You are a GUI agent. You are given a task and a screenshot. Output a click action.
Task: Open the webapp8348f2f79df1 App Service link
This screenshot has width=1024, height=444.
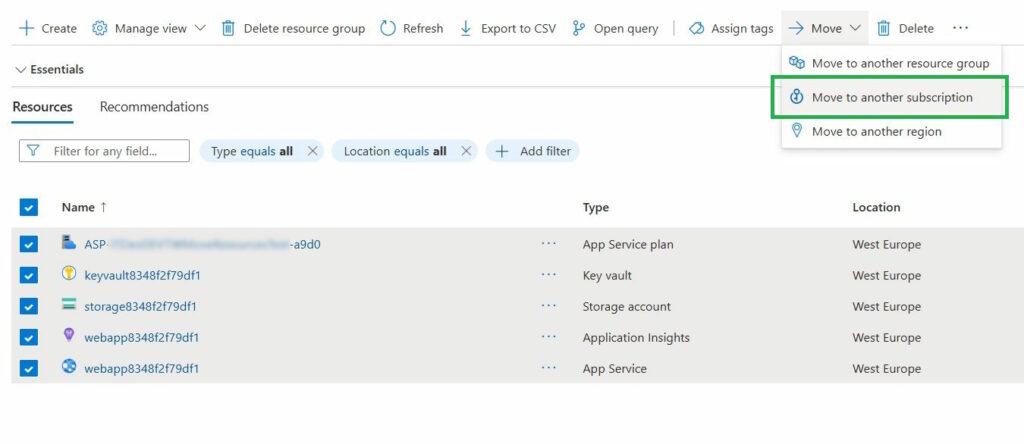(142, 368)
